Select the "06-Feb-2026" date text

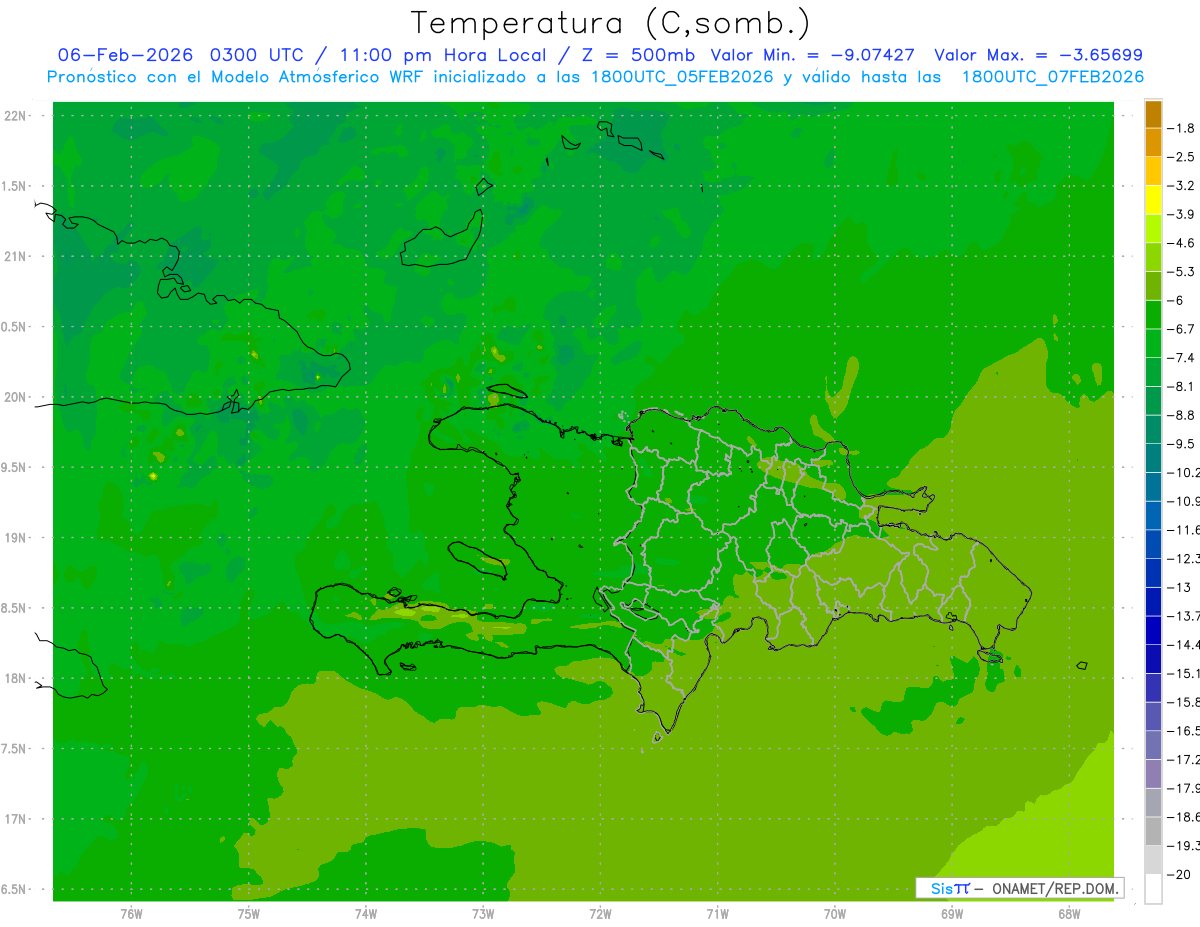(127, 55)
